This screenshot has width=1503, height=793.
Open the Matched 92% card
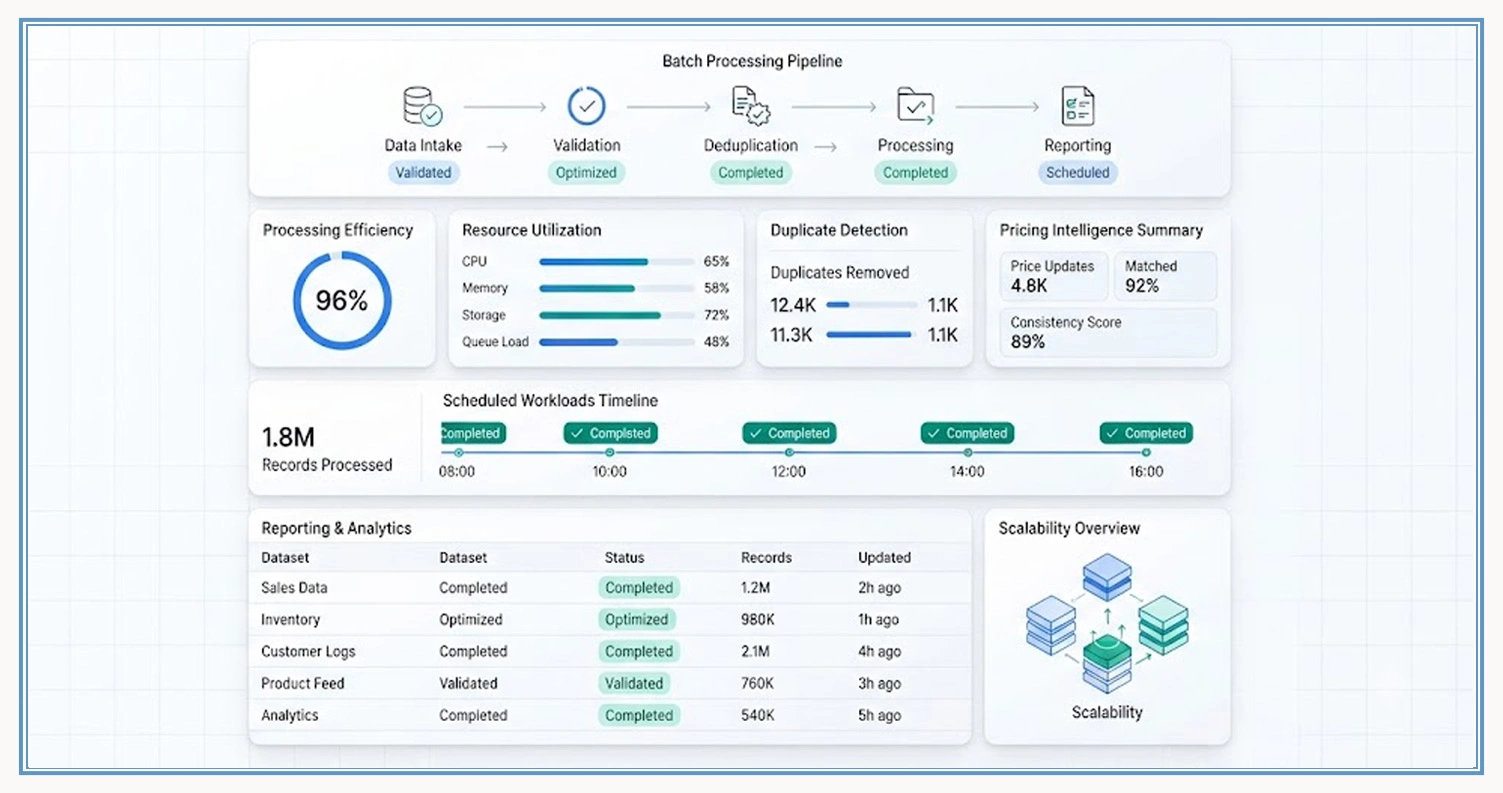[1165, 276]
